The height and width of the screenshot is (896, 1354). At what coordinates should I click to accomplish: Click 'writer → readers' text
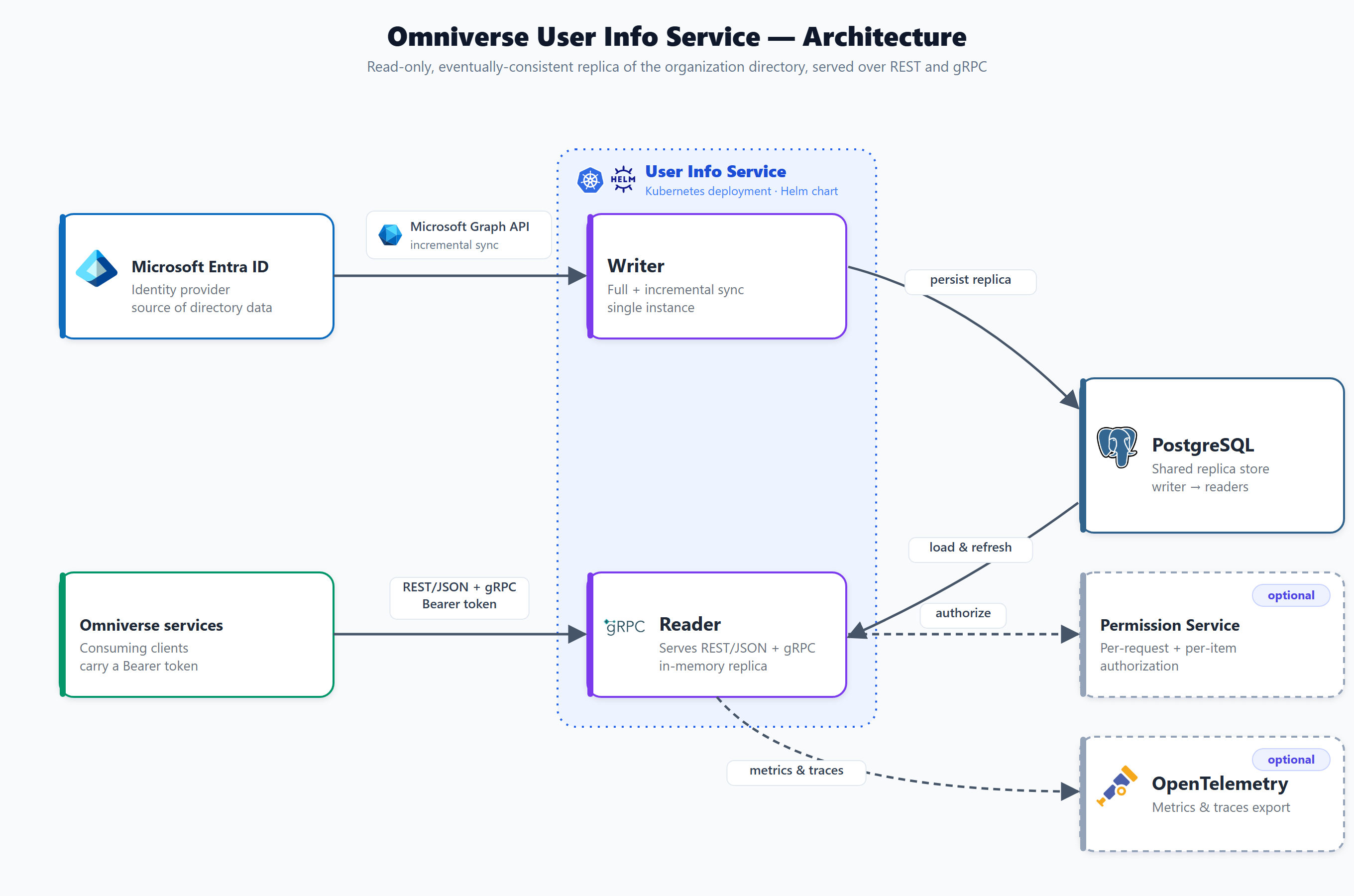point(1200,487)
